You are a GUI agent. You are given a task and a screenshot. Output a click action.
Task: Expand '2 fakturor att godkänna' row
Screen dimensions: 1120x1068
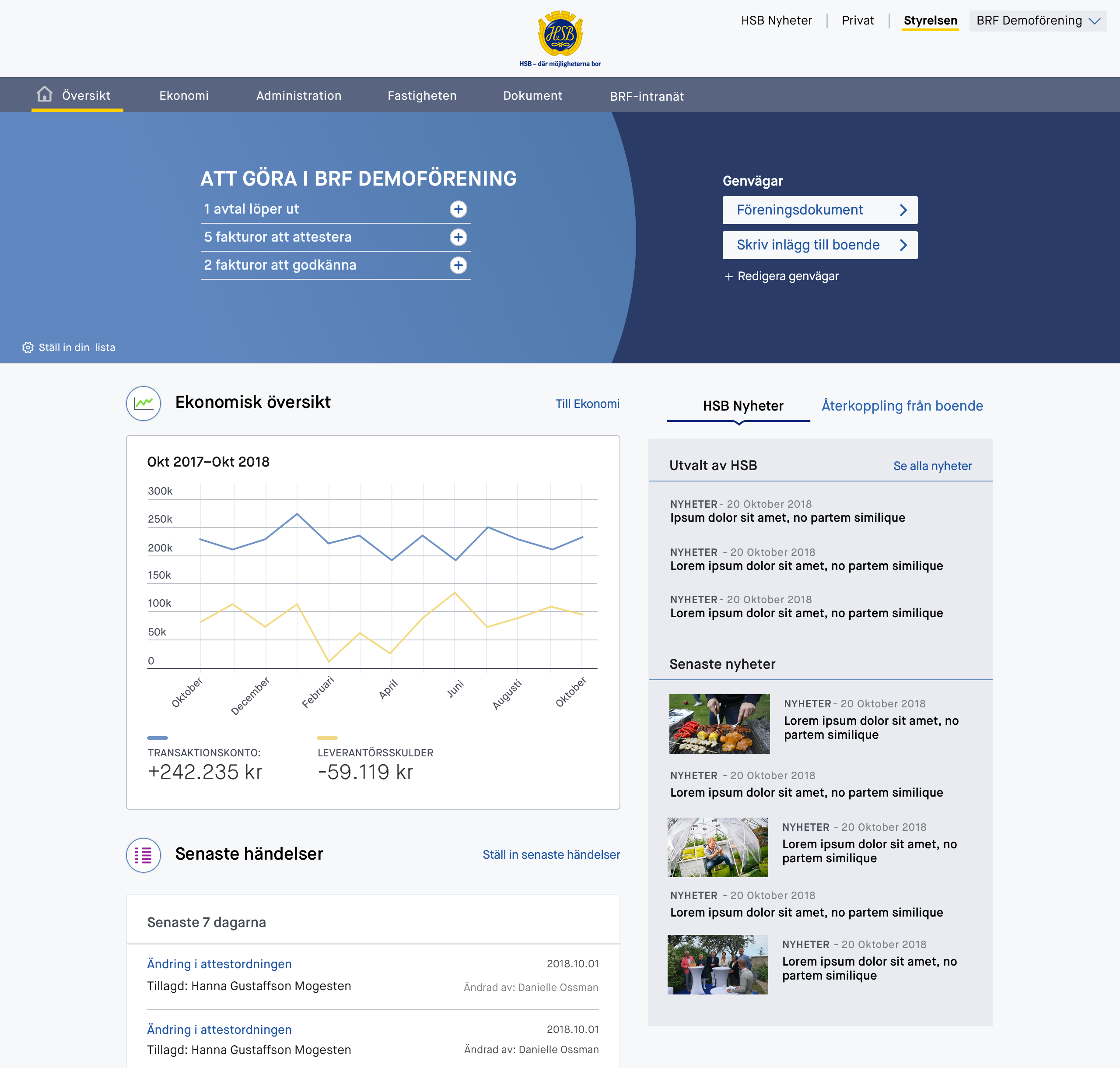(458, 265)
